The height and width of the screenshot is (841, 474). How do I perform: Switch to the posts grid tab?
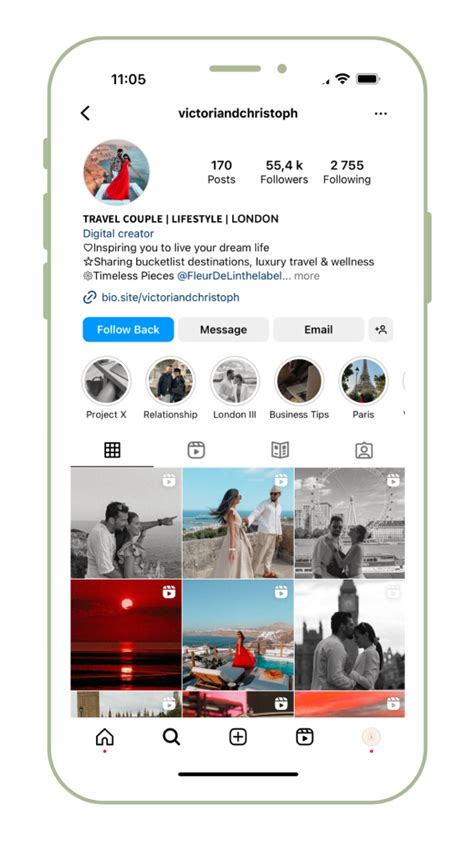pos(112,450)
